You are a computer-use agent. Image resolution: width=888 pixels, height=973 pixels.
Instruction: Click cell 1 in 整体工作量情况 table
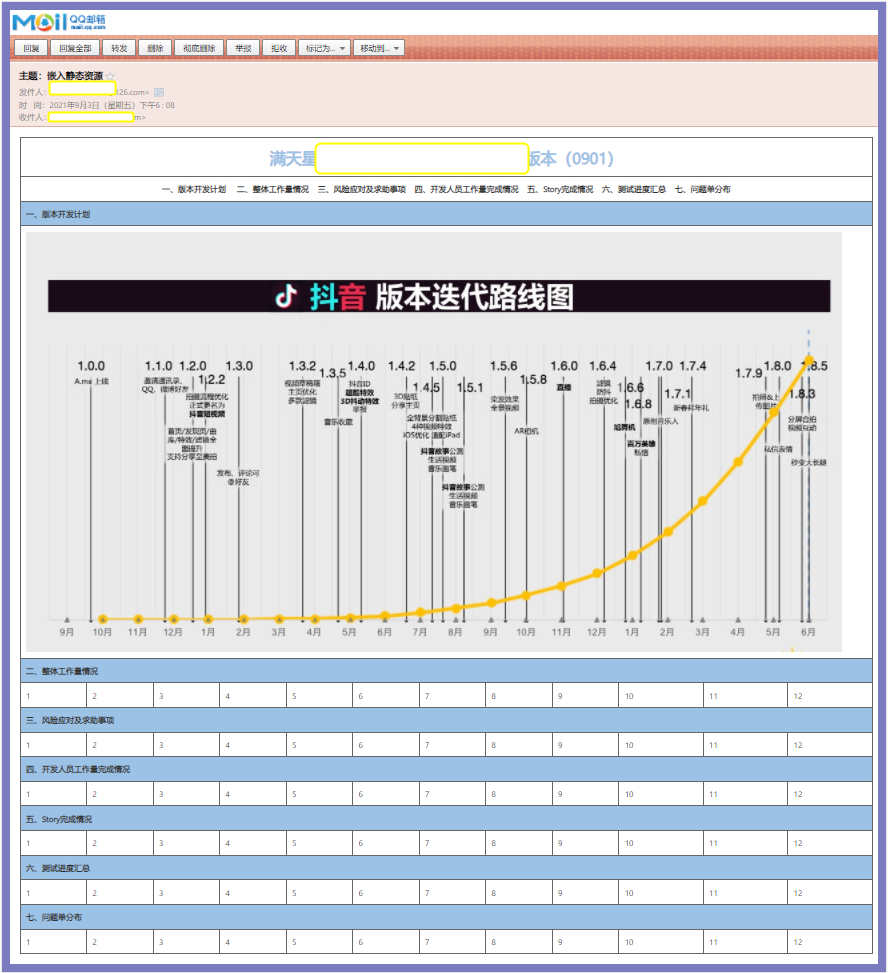(x=53, y=696)
